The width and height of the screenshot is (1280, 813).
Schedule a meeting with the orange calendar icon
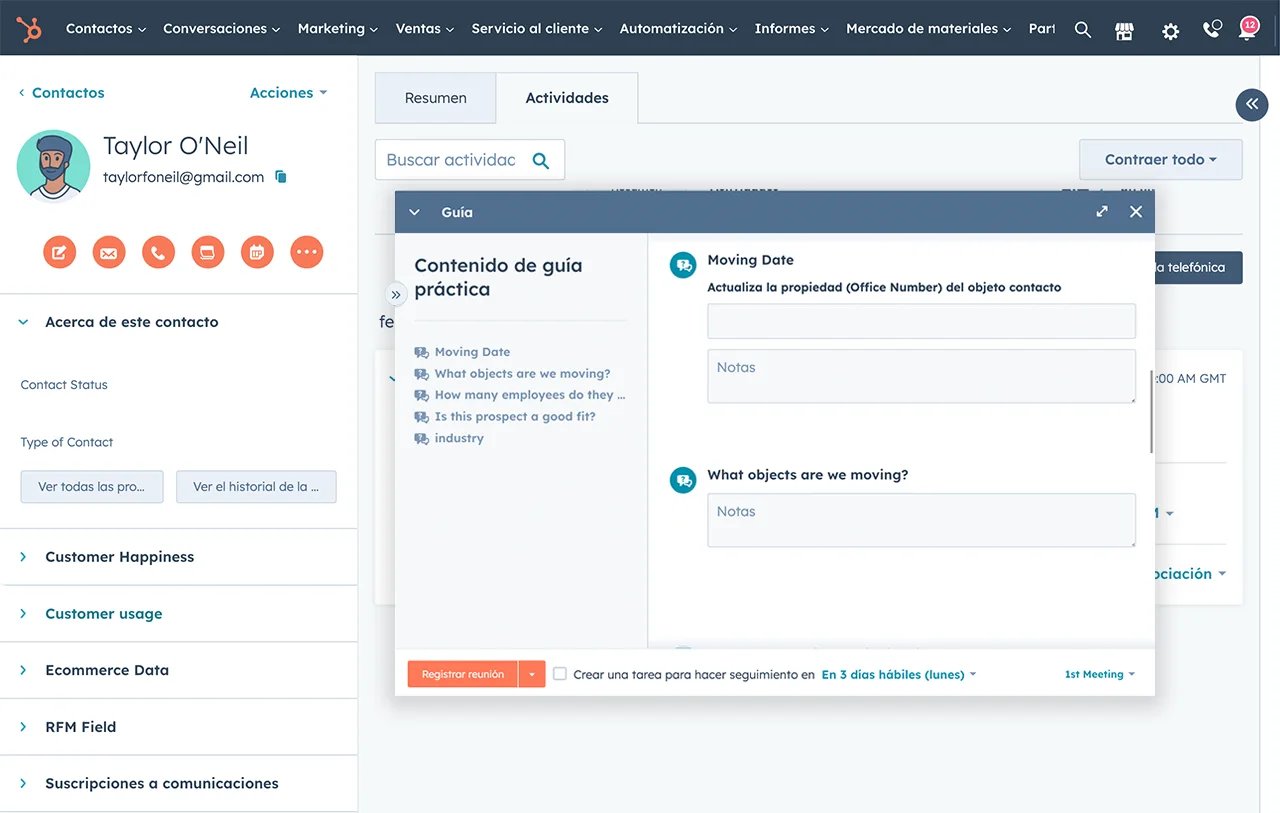click(x=257, y=252)
